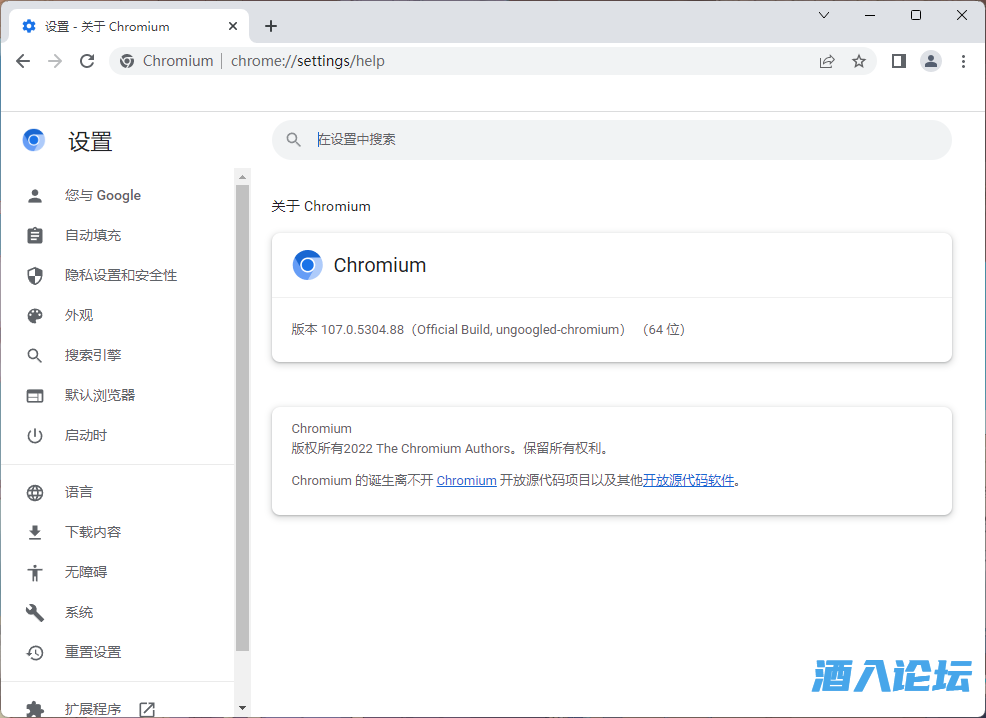986x718 pixels.
Task: Click the back navigation arrow
Action: tap(23, 61)
